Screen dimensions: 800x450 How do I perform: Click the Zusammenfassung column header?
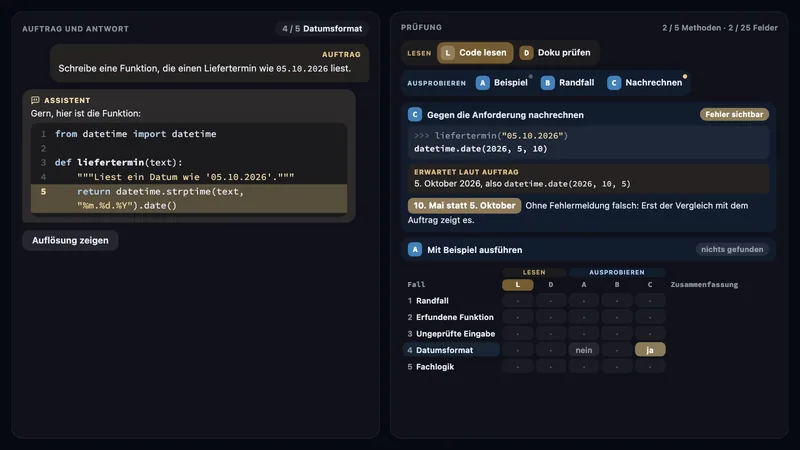(704, 285)
